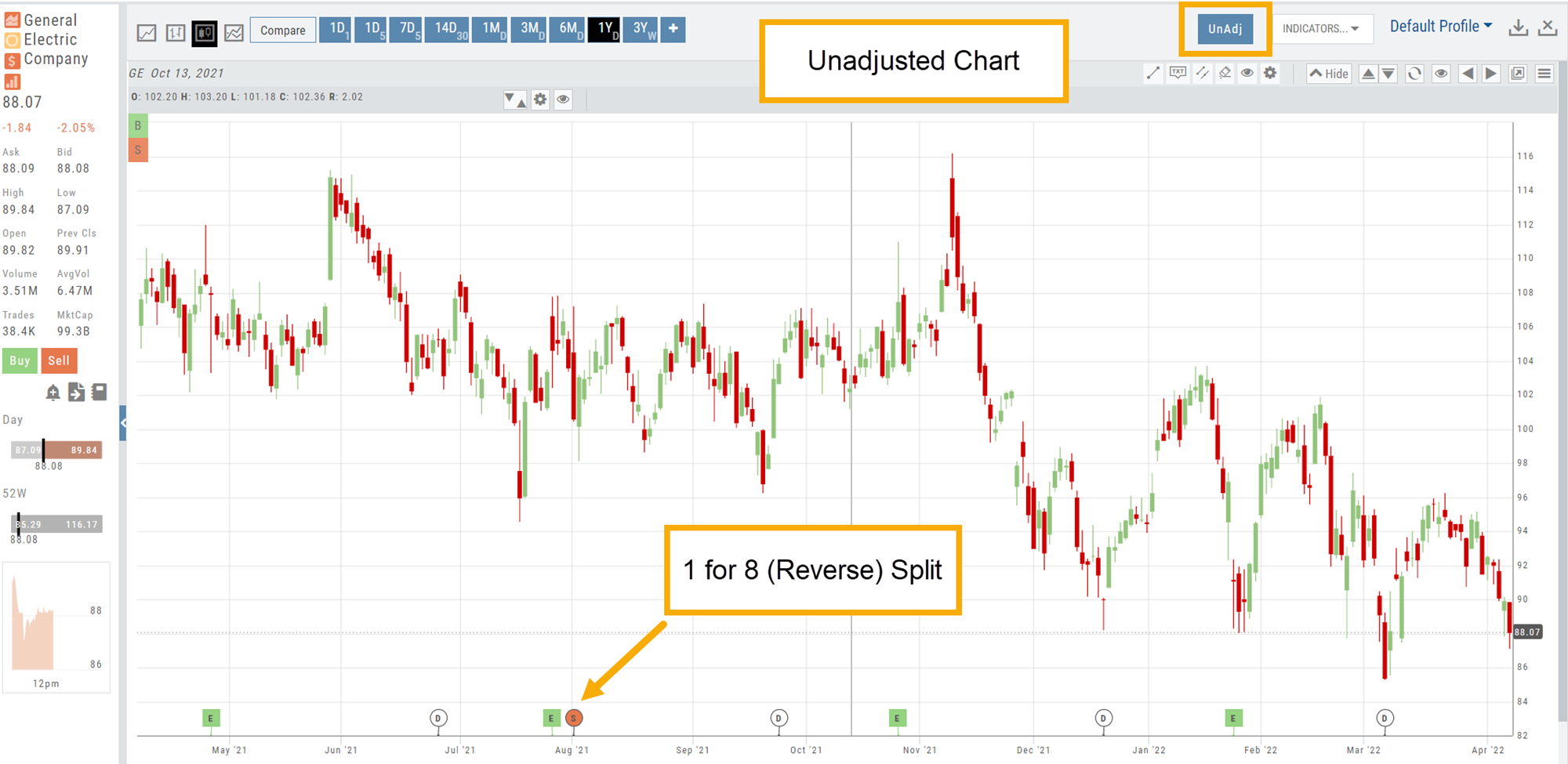This screenshot has height=764, width=1568.
Task: Switch to the 3Y weekly timeframe
Action: (644, 29)
